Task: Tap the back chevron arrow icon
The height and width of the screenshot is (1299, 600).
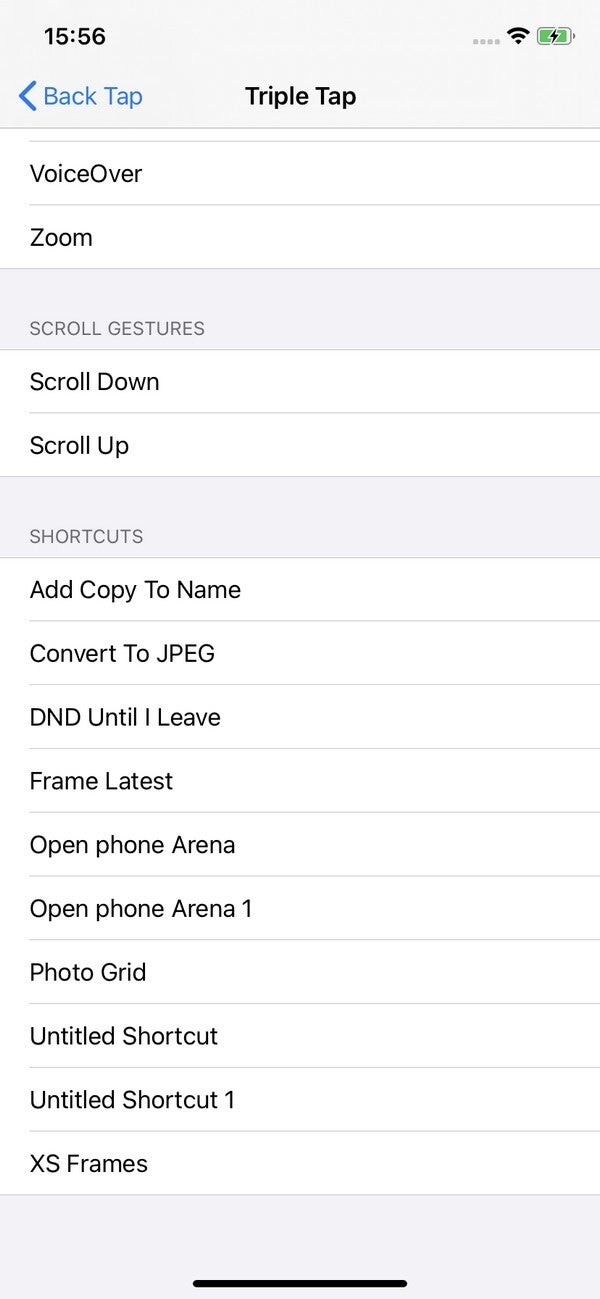Action: [x=28, y=96]
